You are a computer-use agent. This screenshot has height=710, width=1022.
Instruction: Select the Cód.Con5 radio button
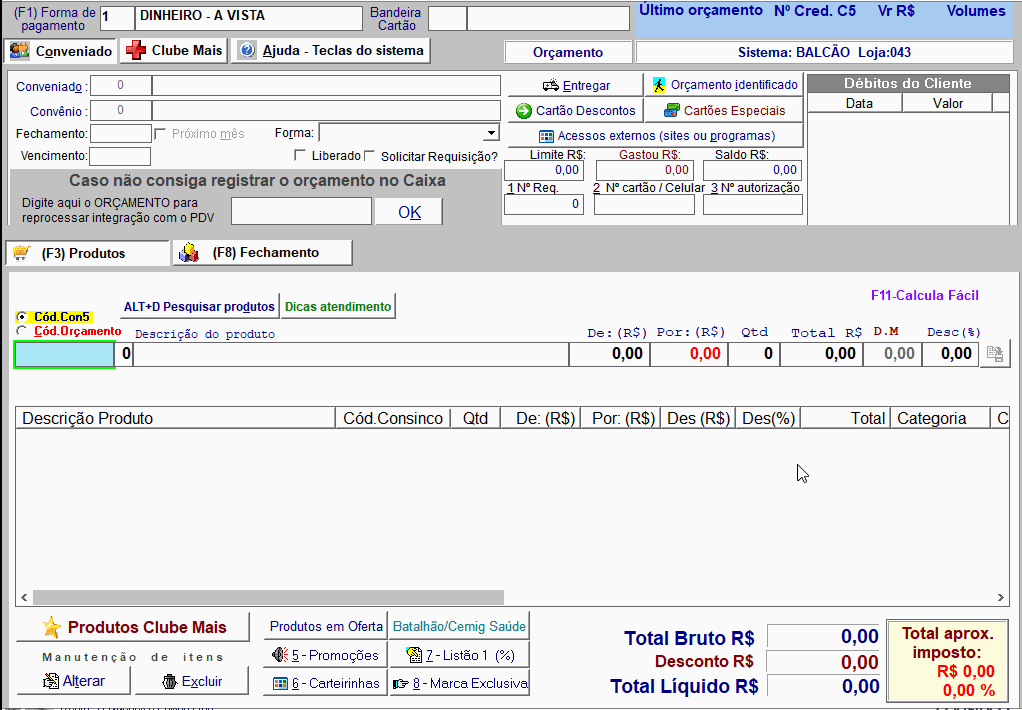[22, 316]
